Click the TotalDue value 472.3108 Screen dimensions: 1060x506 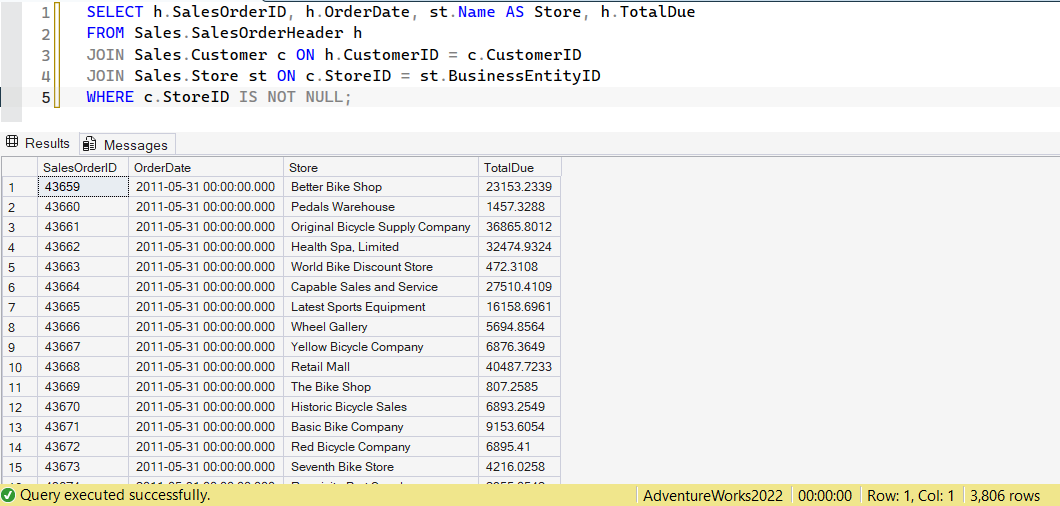click(520, 267)
